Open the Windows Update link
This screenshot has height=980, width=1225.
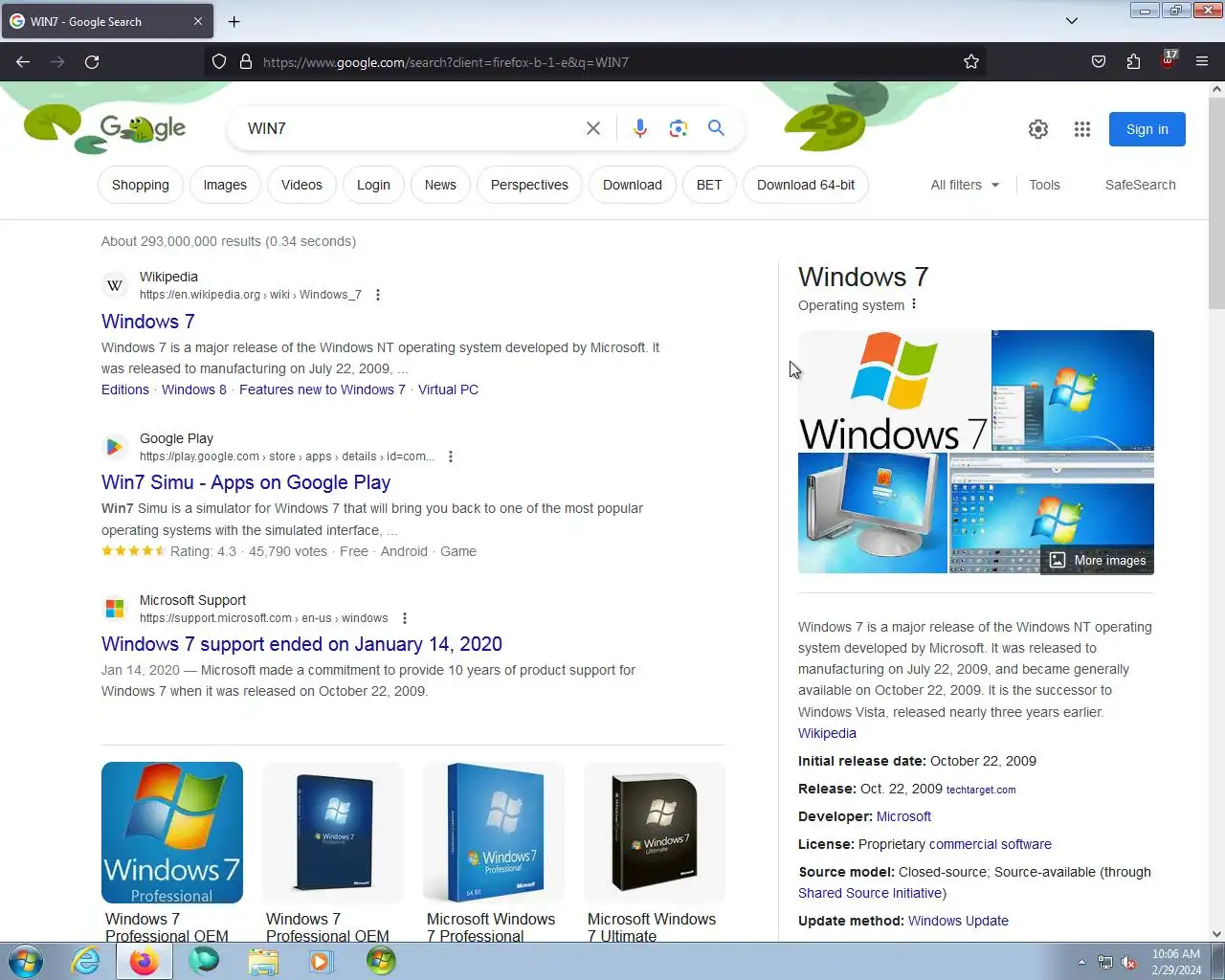tap(958, 921)
